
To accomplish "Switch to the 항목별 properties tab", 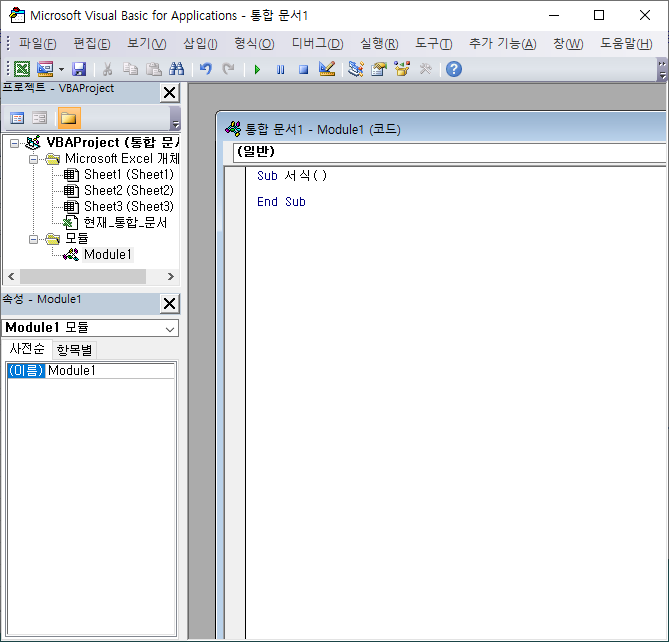I will click(x=74, y=350).
